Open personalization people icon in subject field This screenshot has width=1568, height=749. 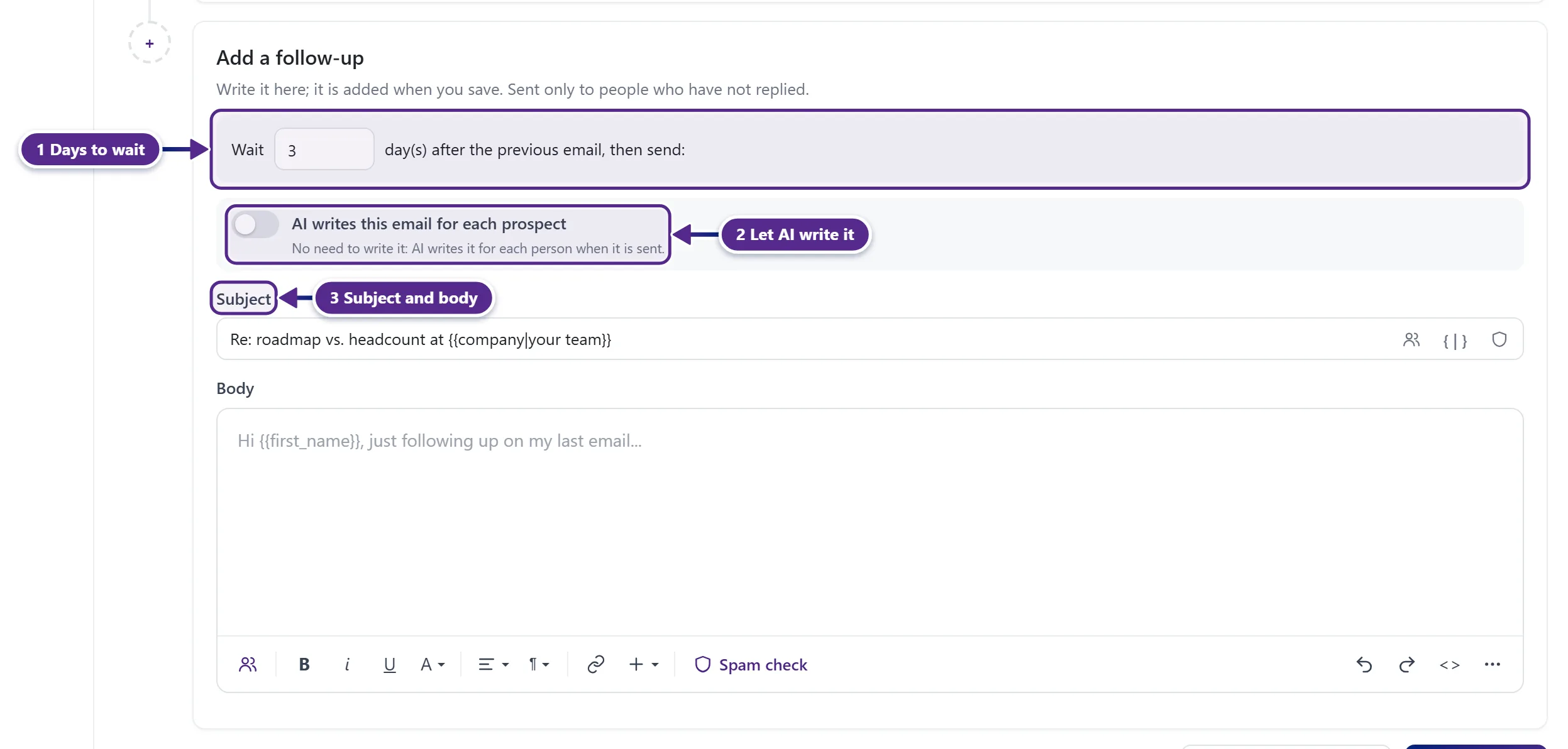[1411, 340]
